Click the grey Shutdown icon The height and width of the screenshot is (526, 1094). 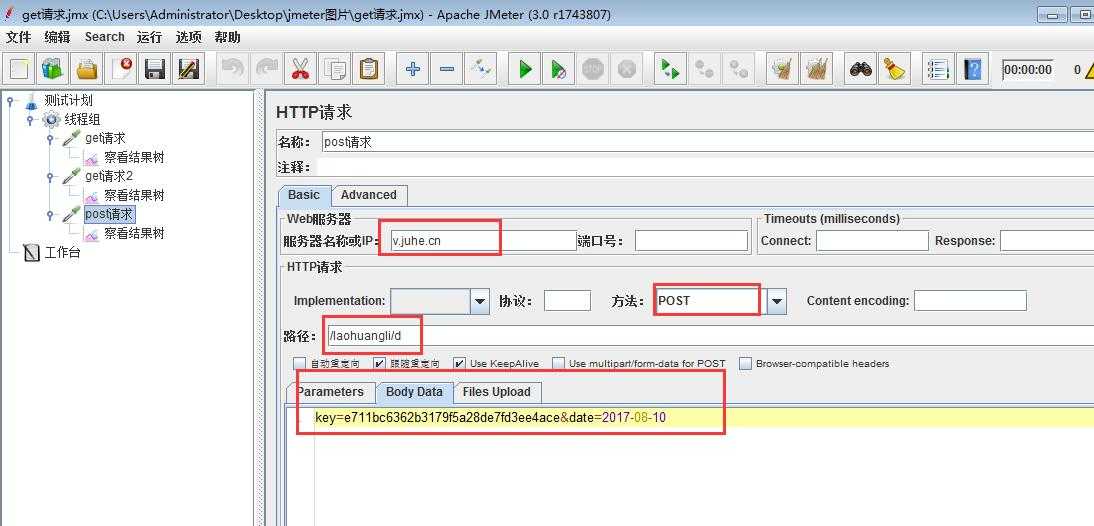(627, 68)
